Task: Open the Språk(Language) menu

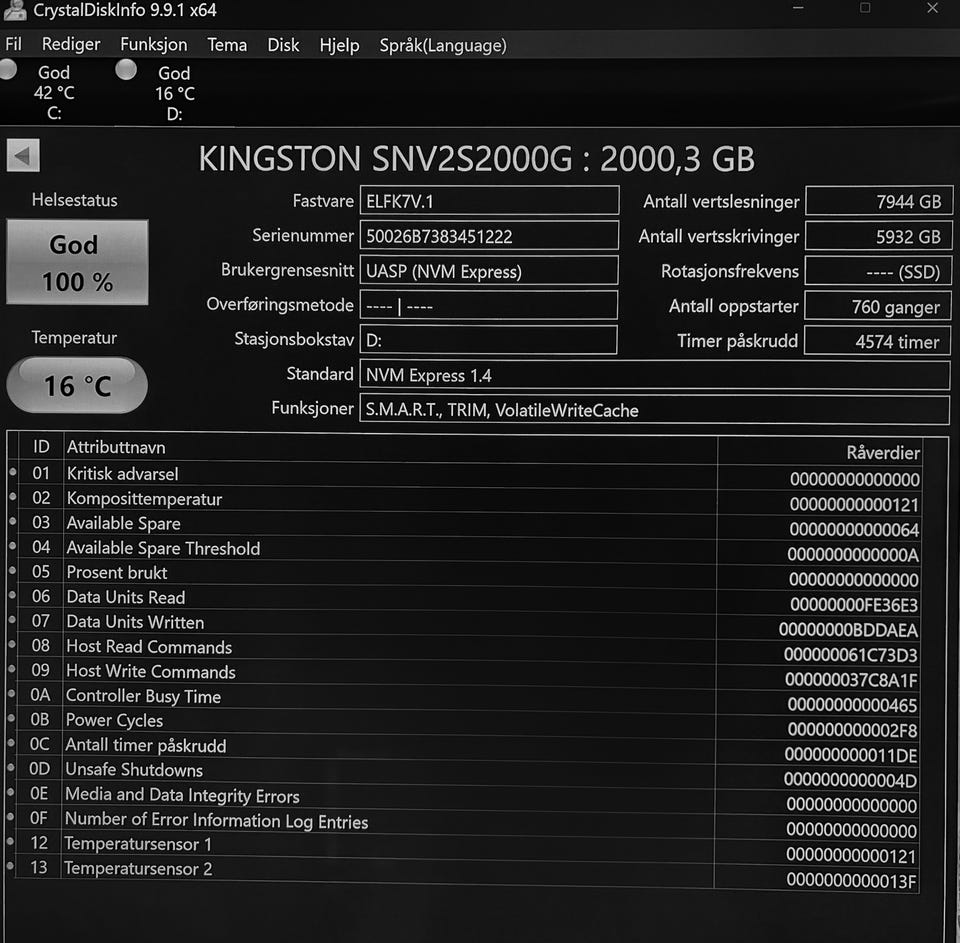Action: pyautogui.click(x=443, y=45)
